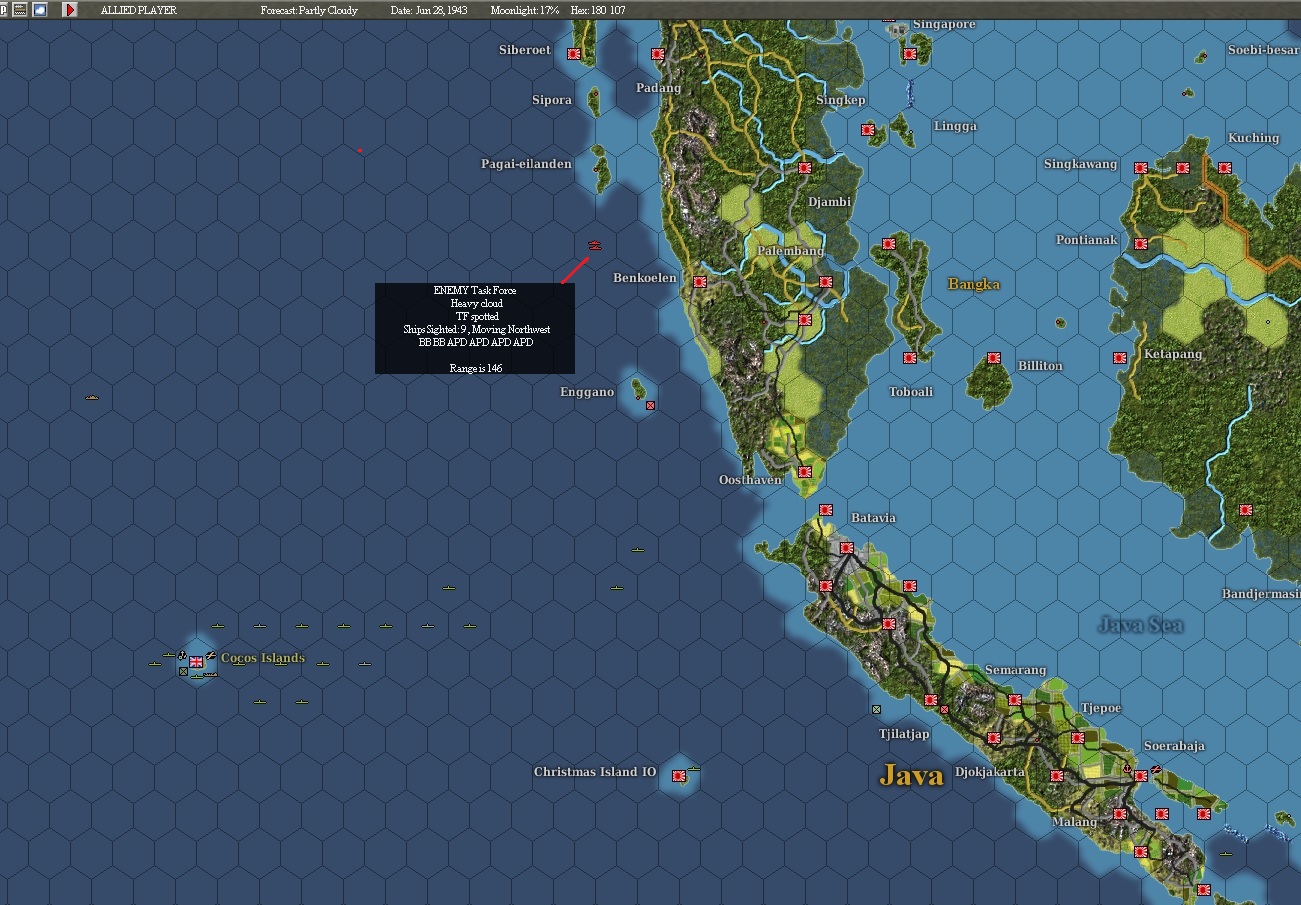Click the Japanese base flag at Semarang
Image resolution: width=1301 pixels, height=905 pixels.
pyautogui.click(x=1015, y=700)
